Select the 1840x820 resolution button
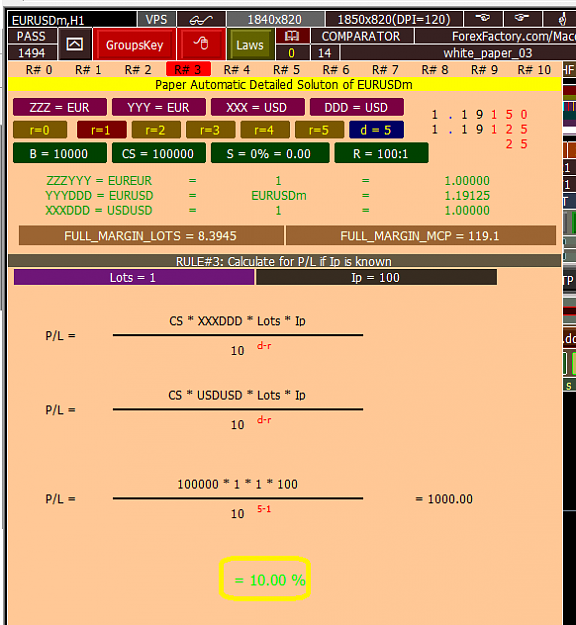 tap(275, 19)
